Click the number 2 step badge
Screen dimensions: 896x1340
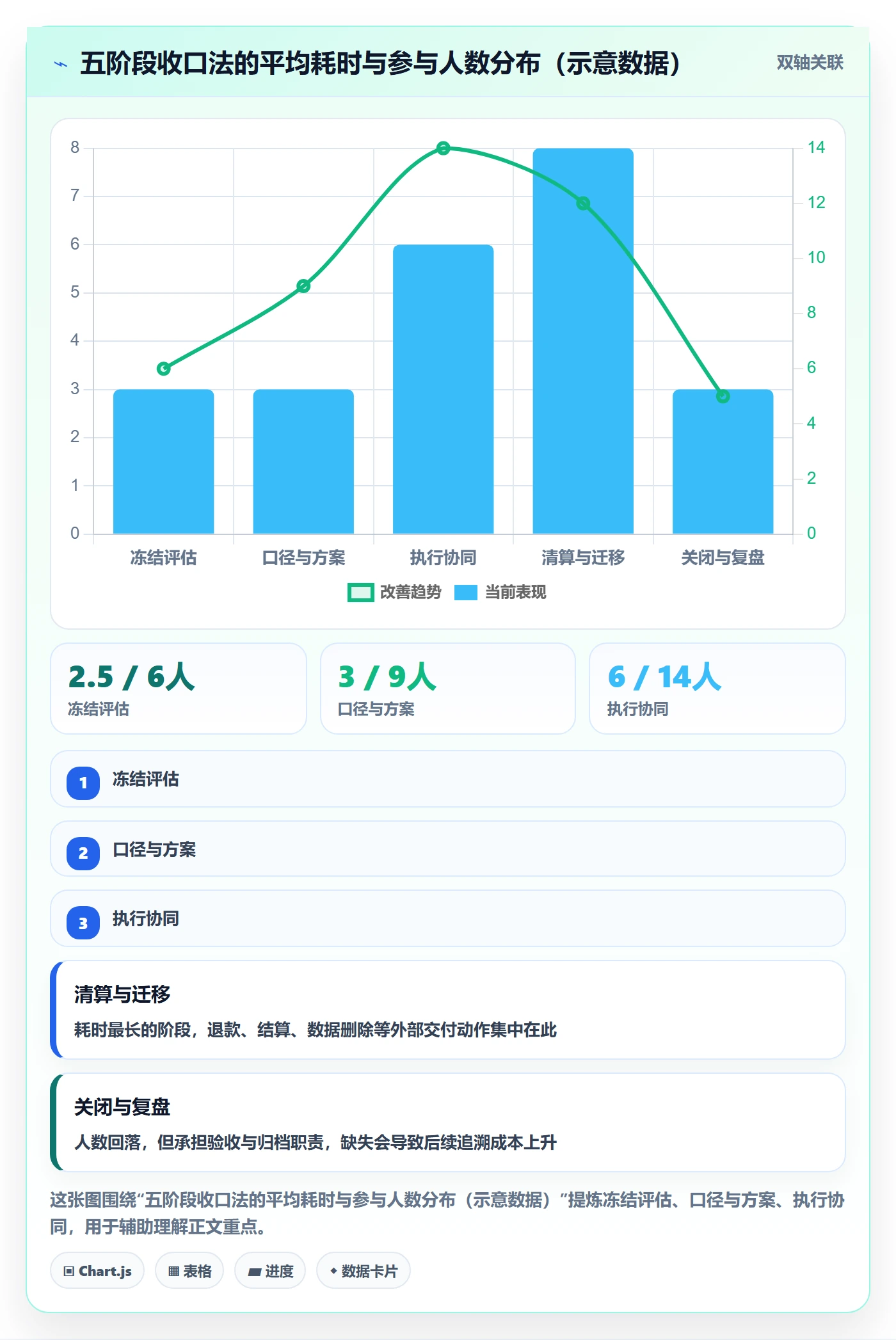[x=83, y=853]
